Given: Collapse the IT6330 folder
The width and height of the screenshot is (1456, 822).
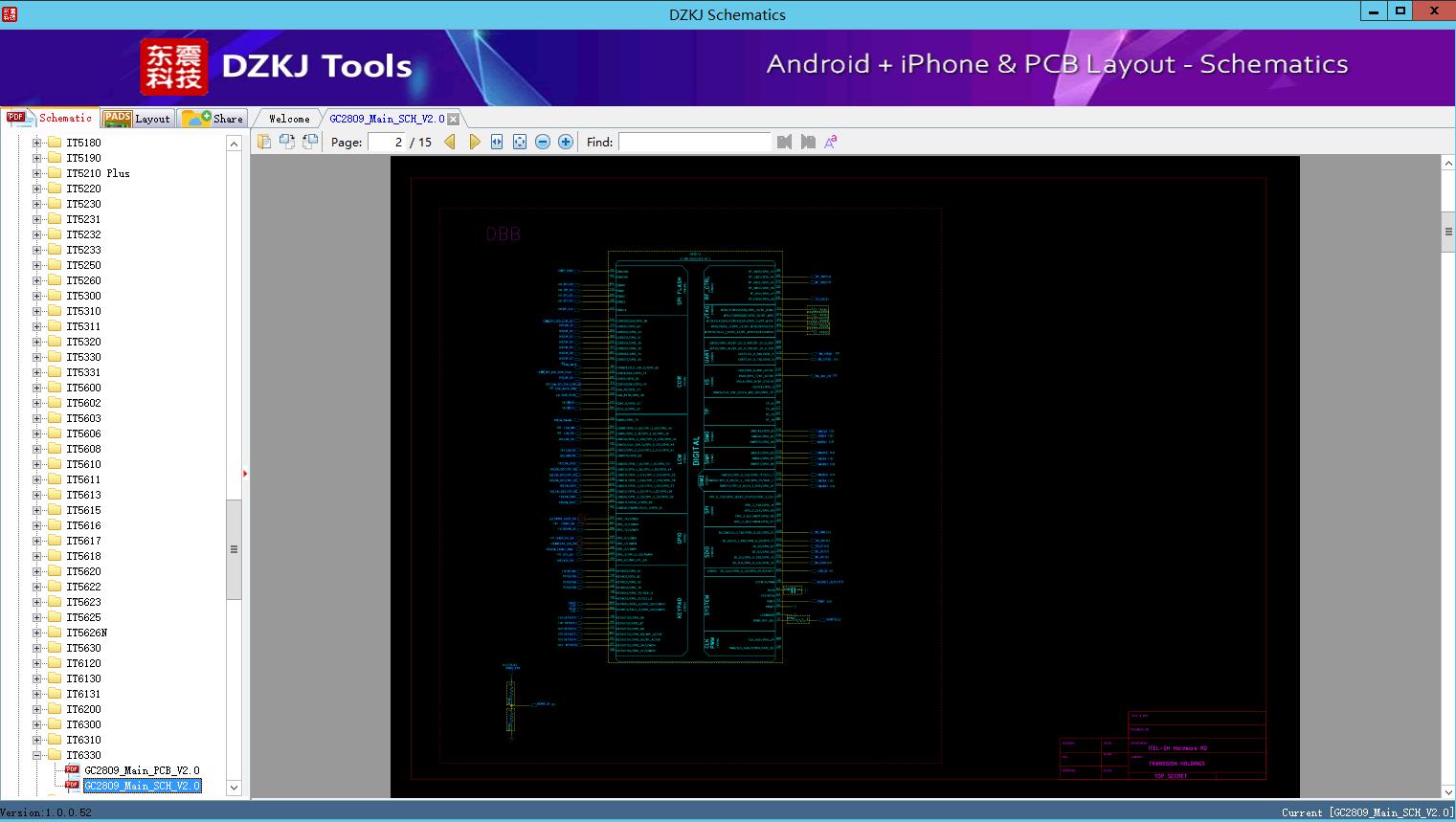Looking at the screenshot, I should [x=36, y=755].
